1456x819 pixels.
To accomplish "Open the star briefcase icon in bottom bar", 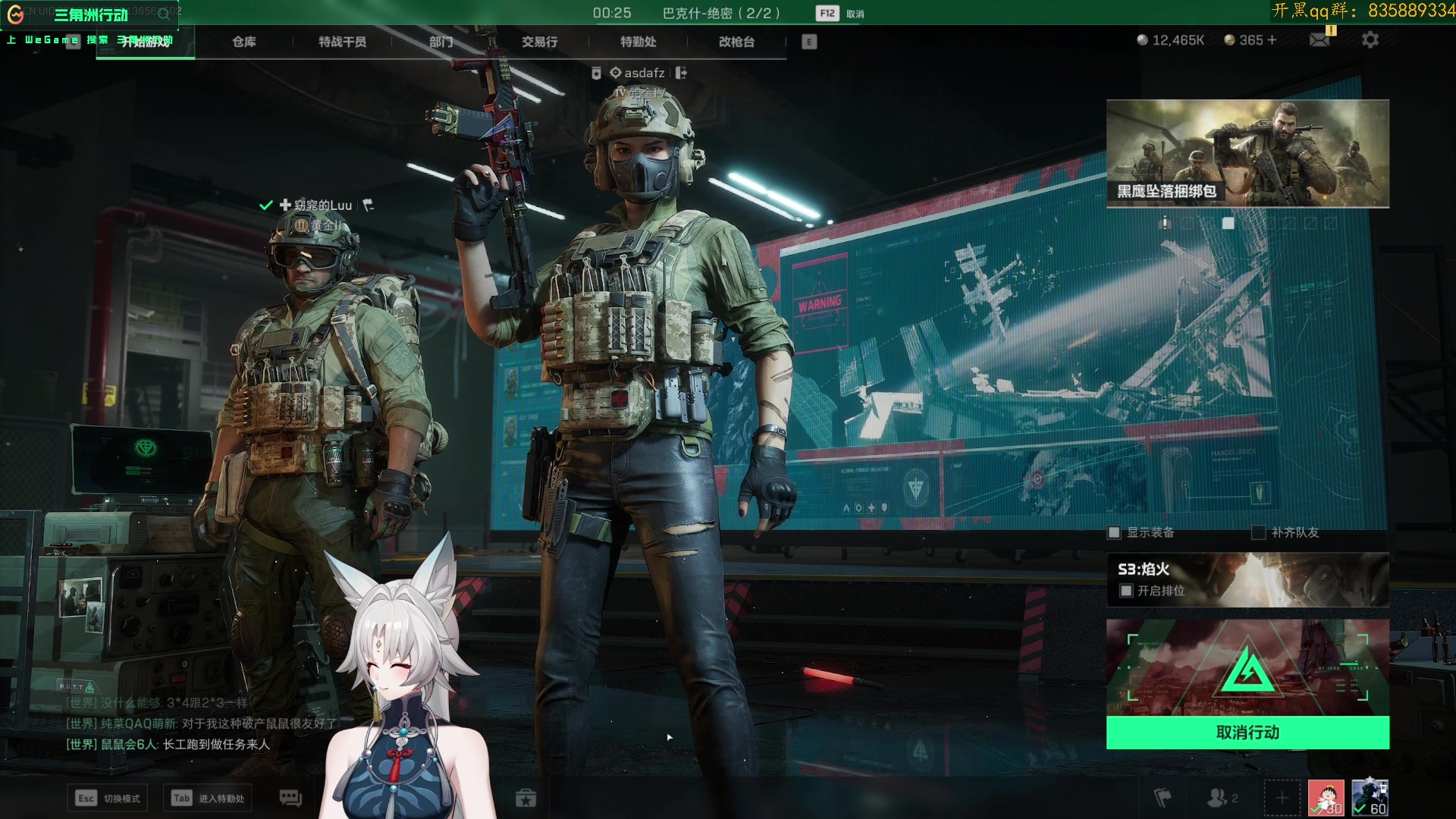I will click(526, 798).
